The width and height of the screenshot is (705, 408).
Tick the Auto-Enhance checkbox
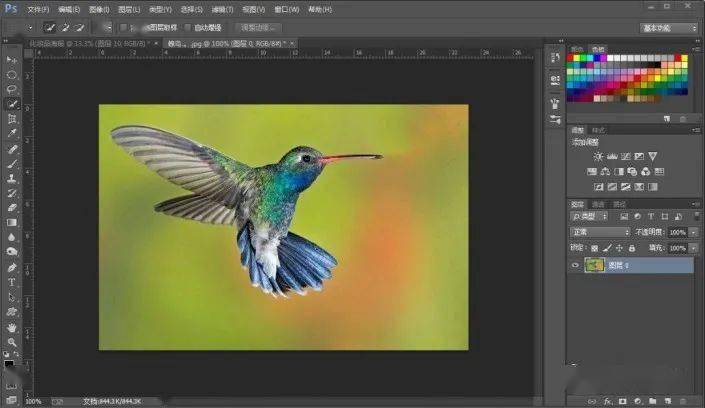[188, 27]
